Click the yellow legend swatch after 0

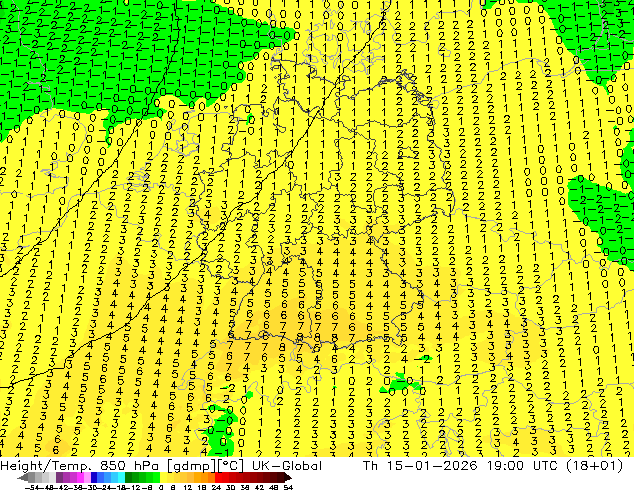pos(163,477)
